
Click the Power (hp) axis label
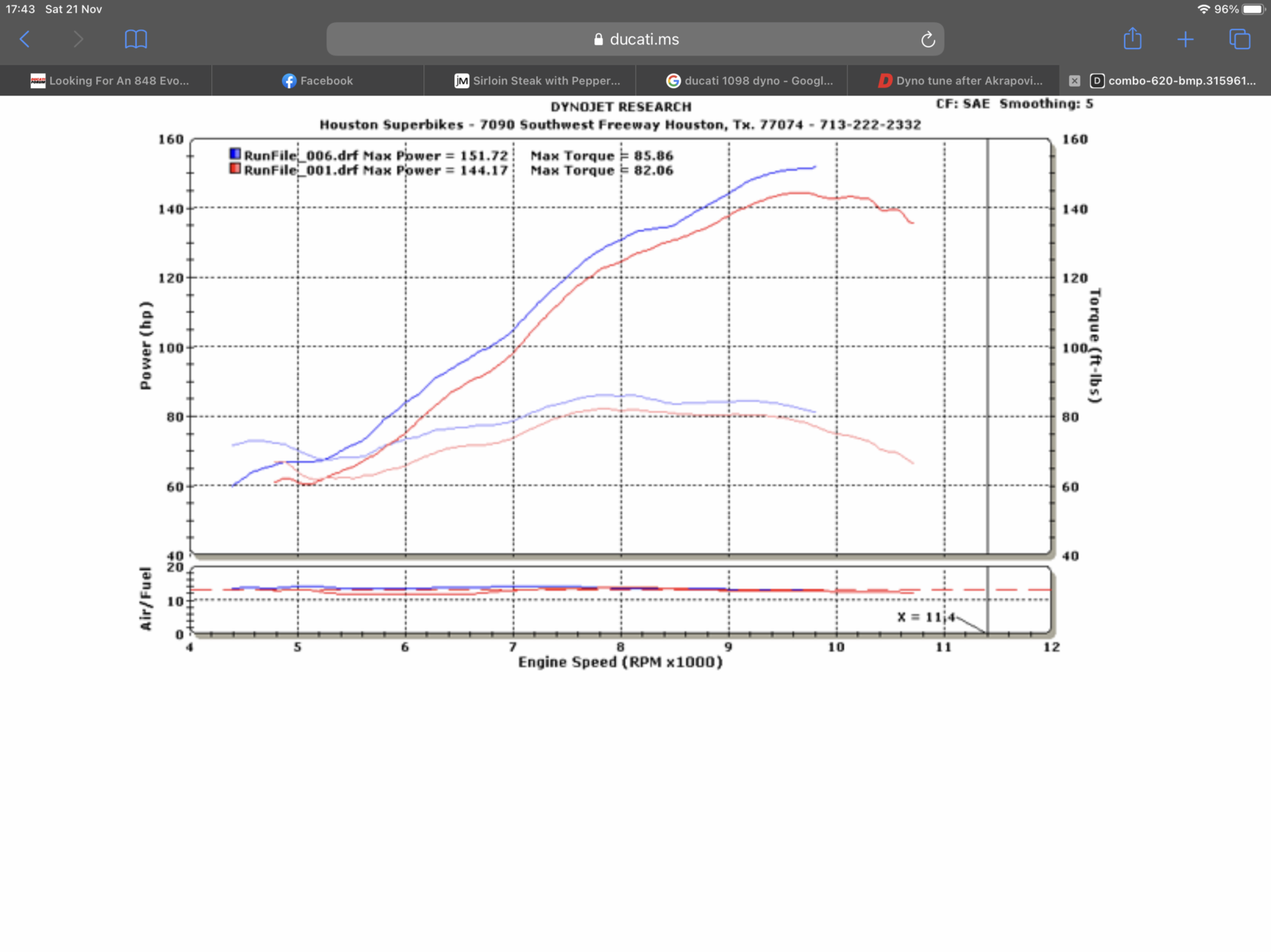point(145,345)
